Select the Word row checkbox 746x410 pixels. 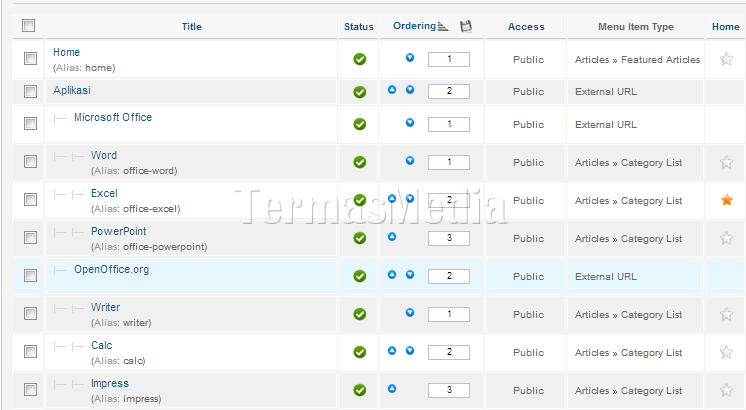click(x=30, y=162)
